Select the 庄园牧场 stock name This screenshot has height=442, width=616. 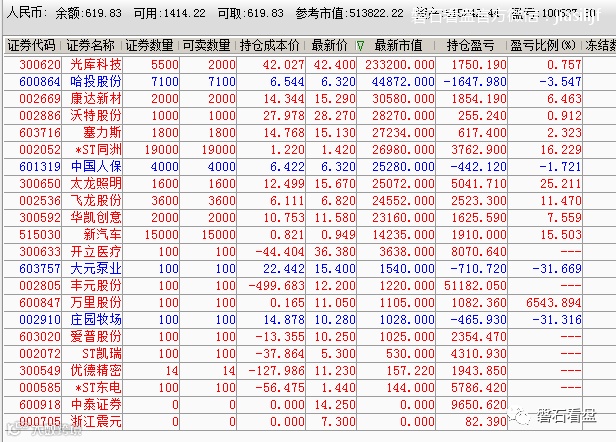(96, 319)
